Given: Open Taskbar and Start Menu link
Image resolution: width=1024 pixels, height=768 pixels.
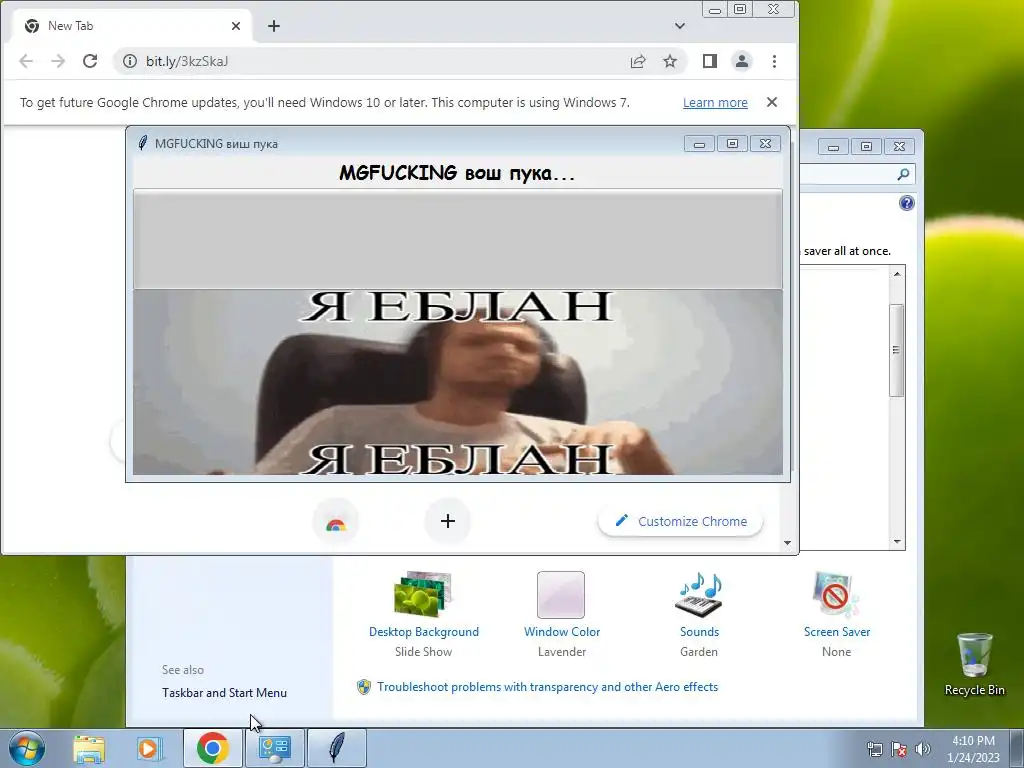Looking at the screenshot, I should pyautogui.click(x=224, y=693).
